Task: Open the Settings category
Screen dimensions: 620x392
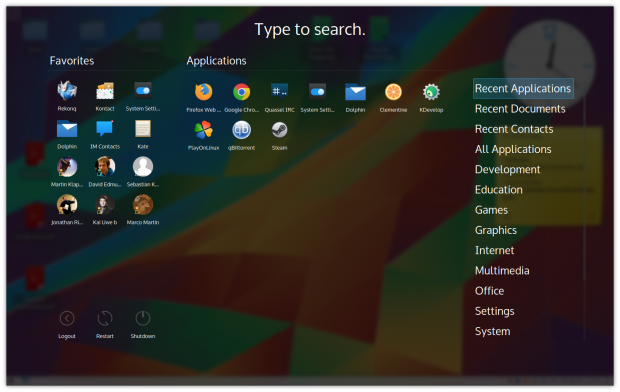Action: pyautogui.click(x=495, y=311)
